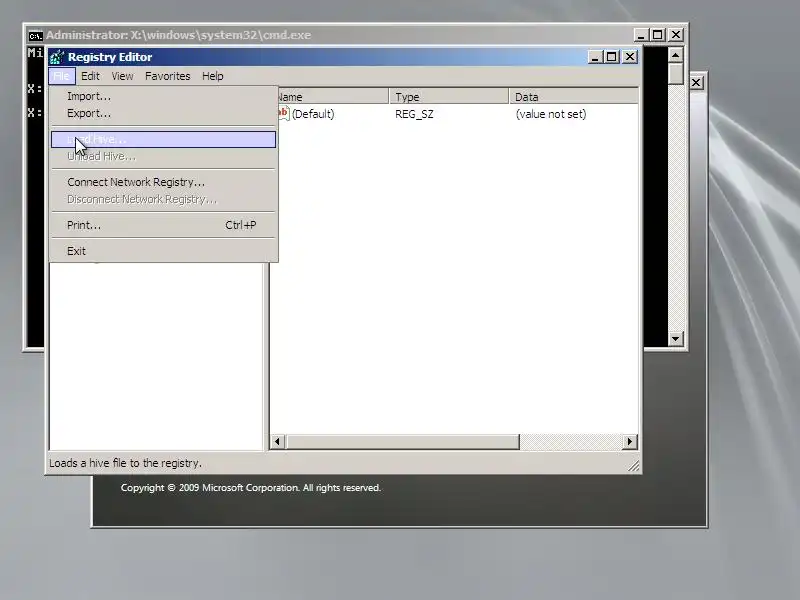
Task: Click the Registry Editor title bar icon
Action: [57, 57]
